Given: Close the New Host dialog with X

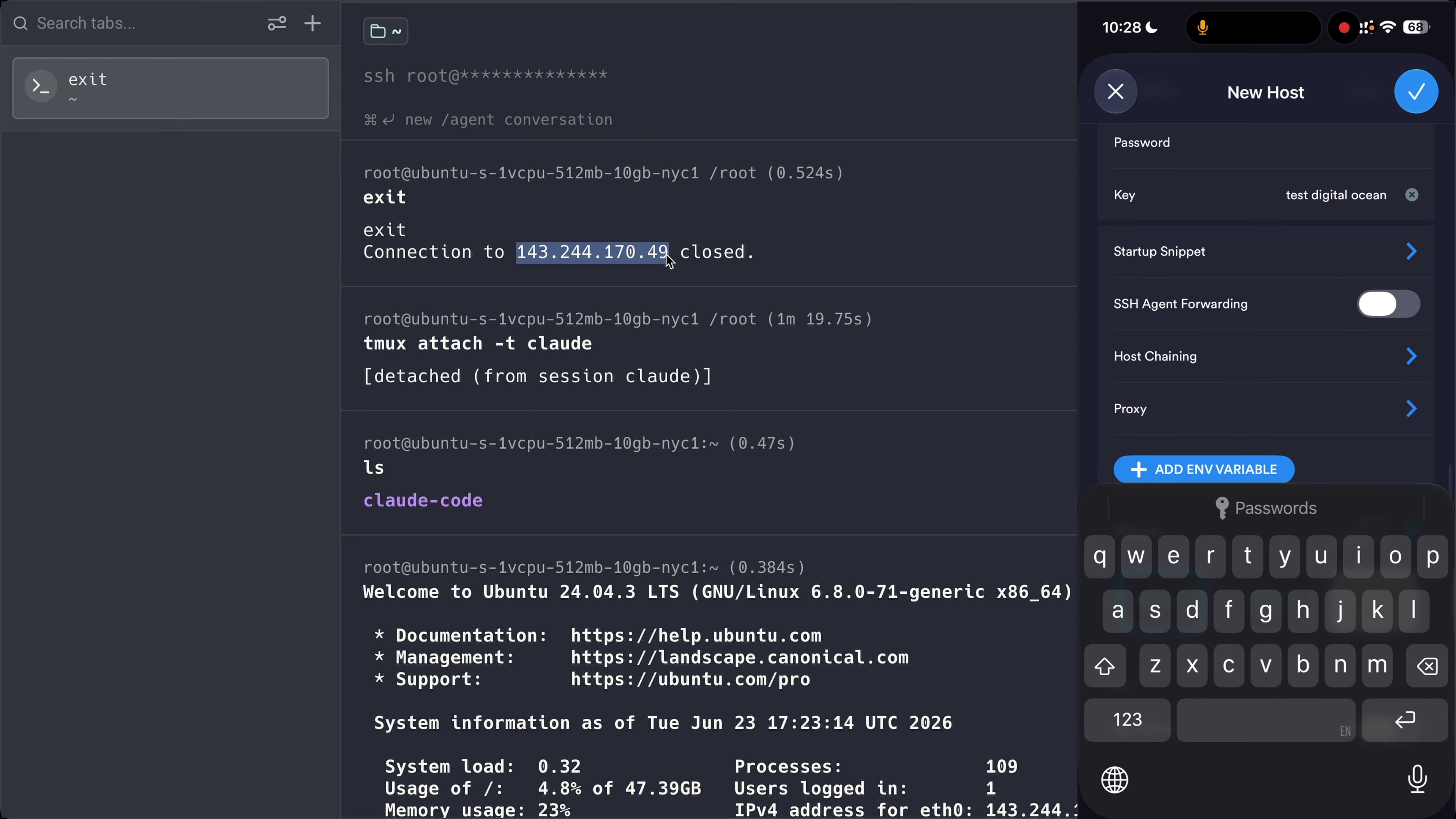Looking at the screenshot, I should coord(1115,91).
